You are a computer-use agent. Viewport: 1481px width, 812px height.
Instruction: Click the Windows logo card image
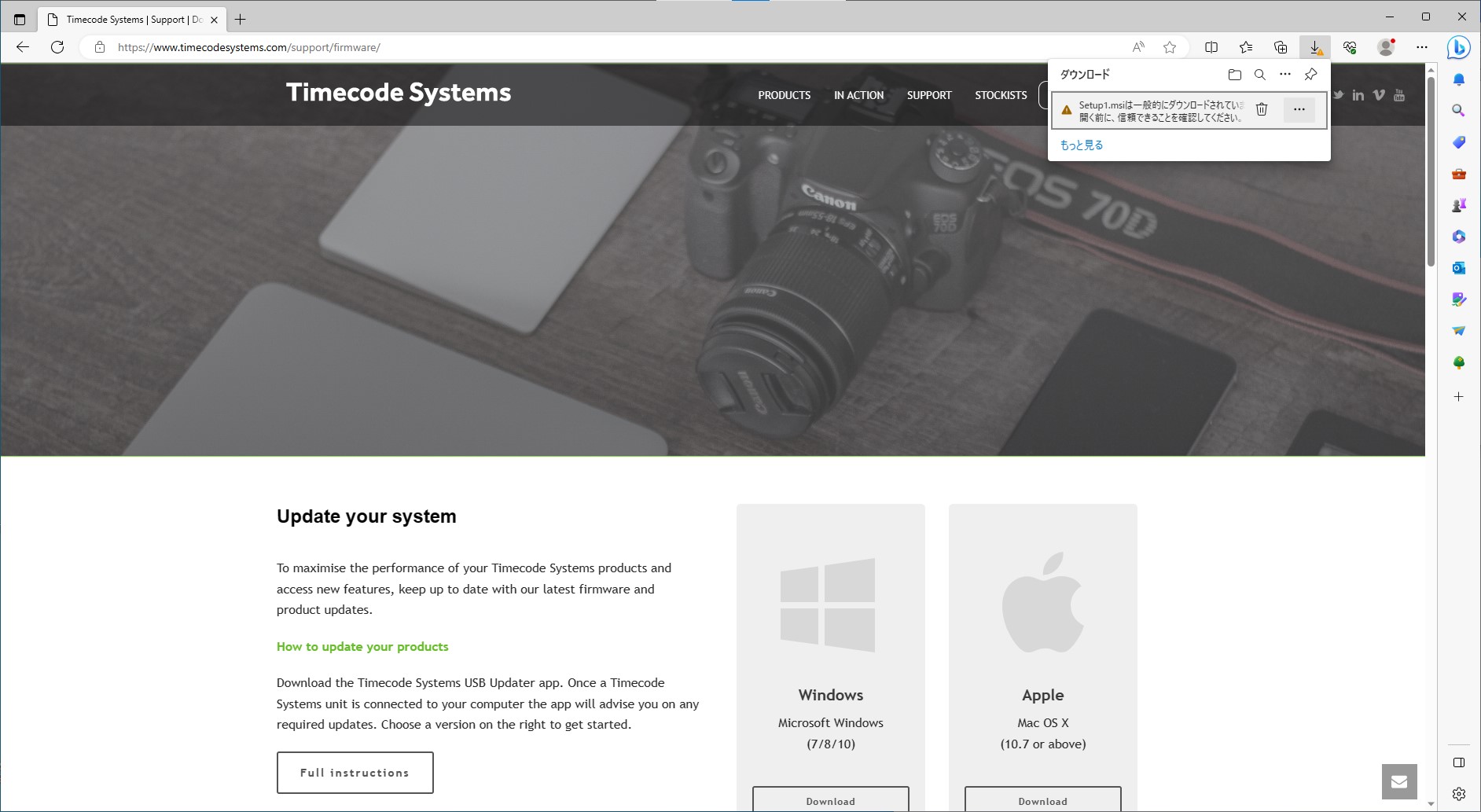[828, 605]
